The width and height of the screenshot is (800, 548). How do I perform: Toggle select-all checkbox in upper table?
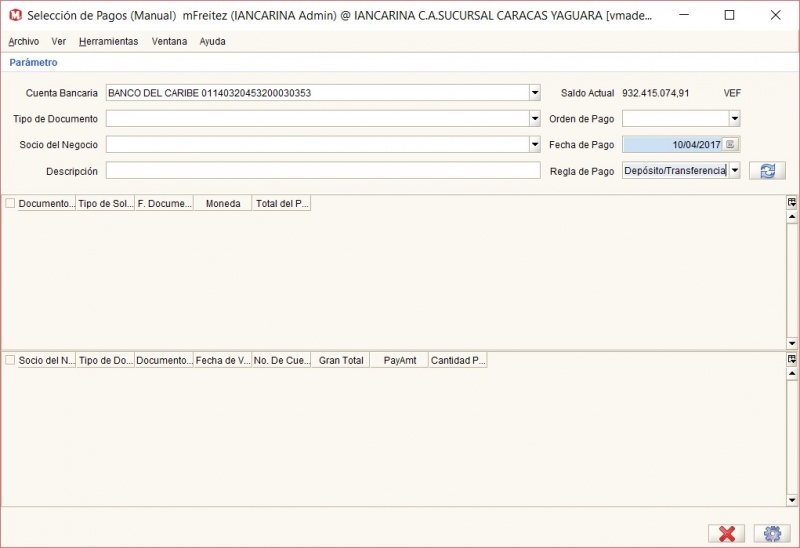click(x=10, y=203)
